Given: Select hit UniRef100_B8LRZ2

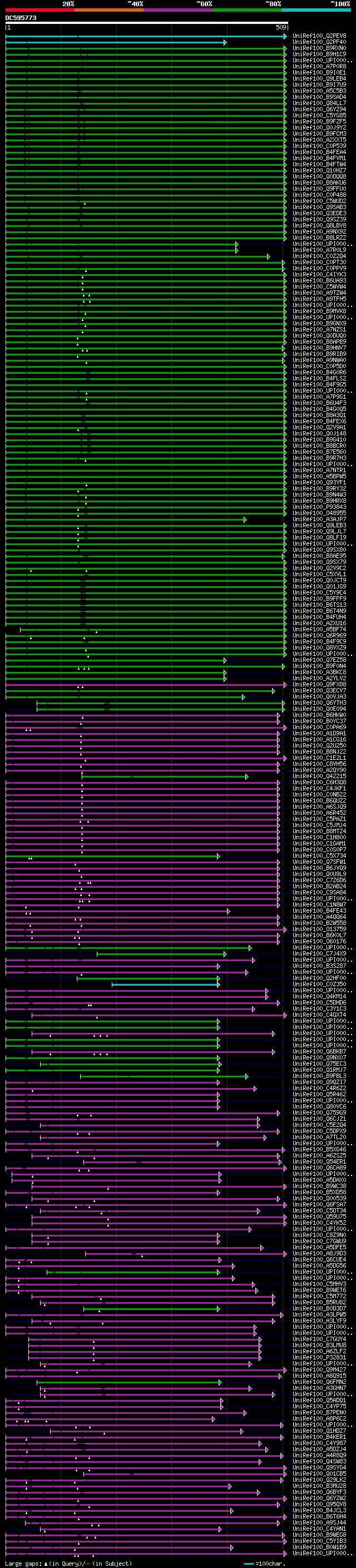Looking at the screenshot, I should tap(319, 238).
